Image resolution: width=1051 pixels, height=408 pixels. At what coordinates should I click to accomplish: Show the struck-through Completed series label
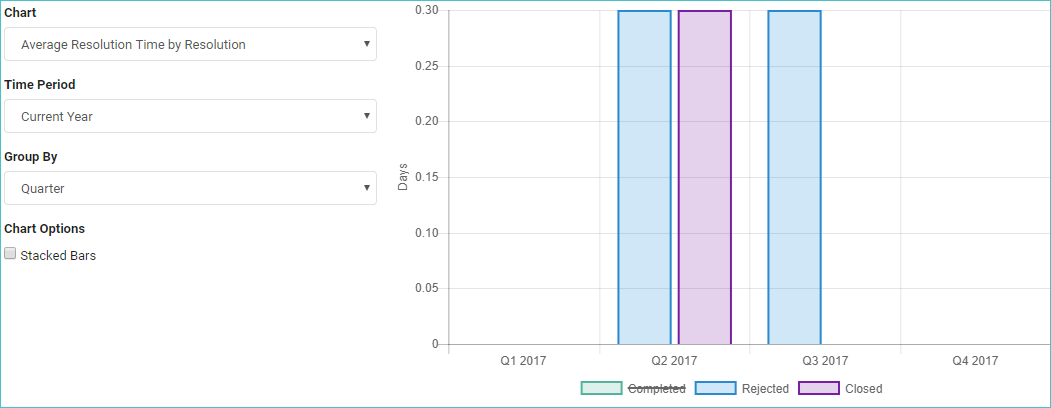[656, 389]
